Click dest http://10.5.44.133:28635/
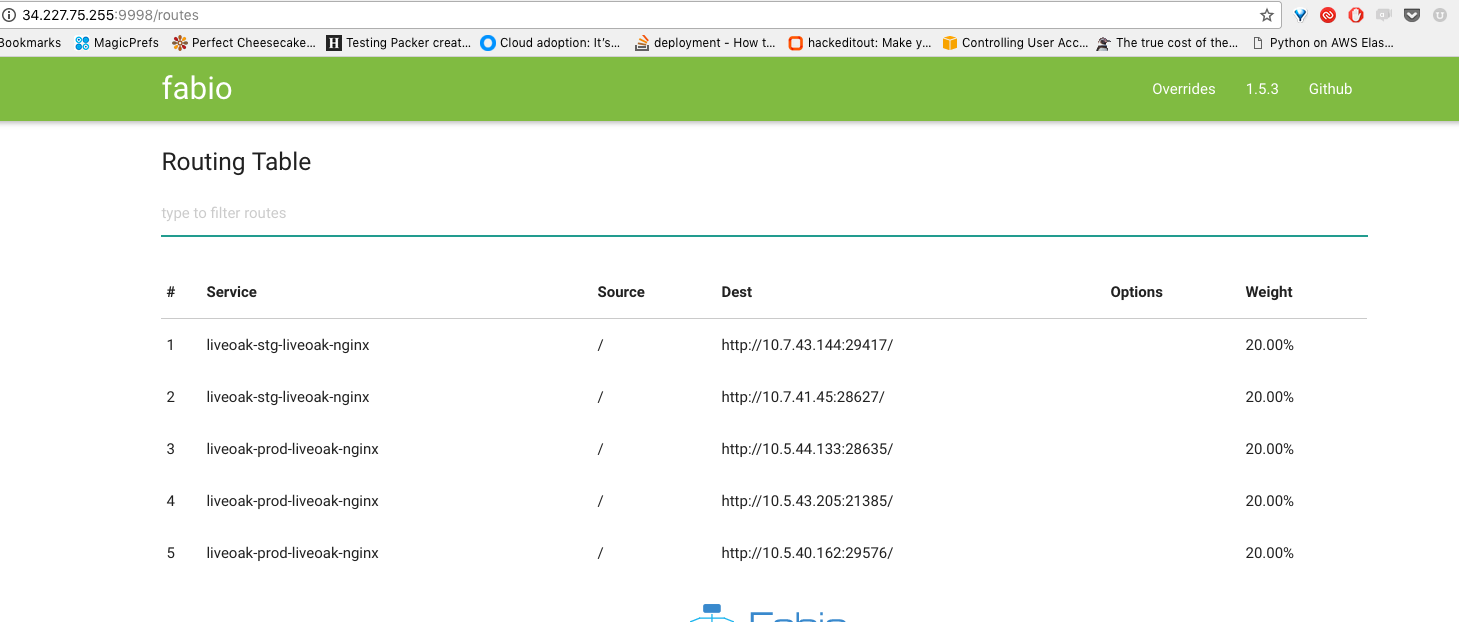 807,449
